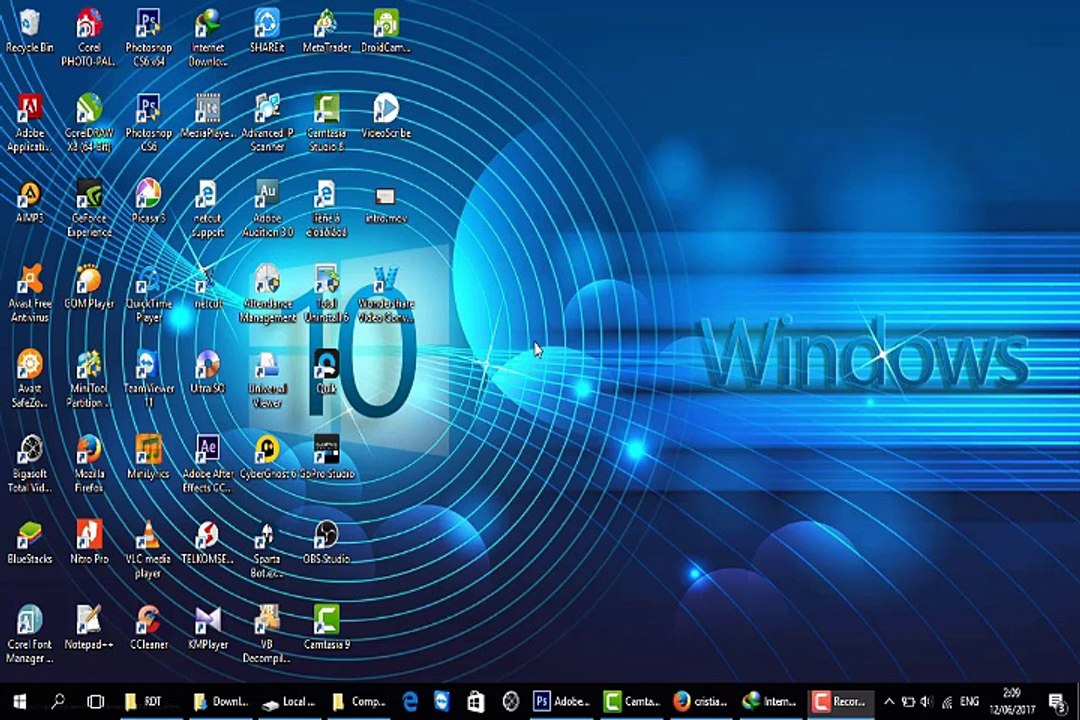Image resolution: width=1080 pixels, height=720 pixels.
Task: Select the KMPlayer desktop icon
Action: 207,628
